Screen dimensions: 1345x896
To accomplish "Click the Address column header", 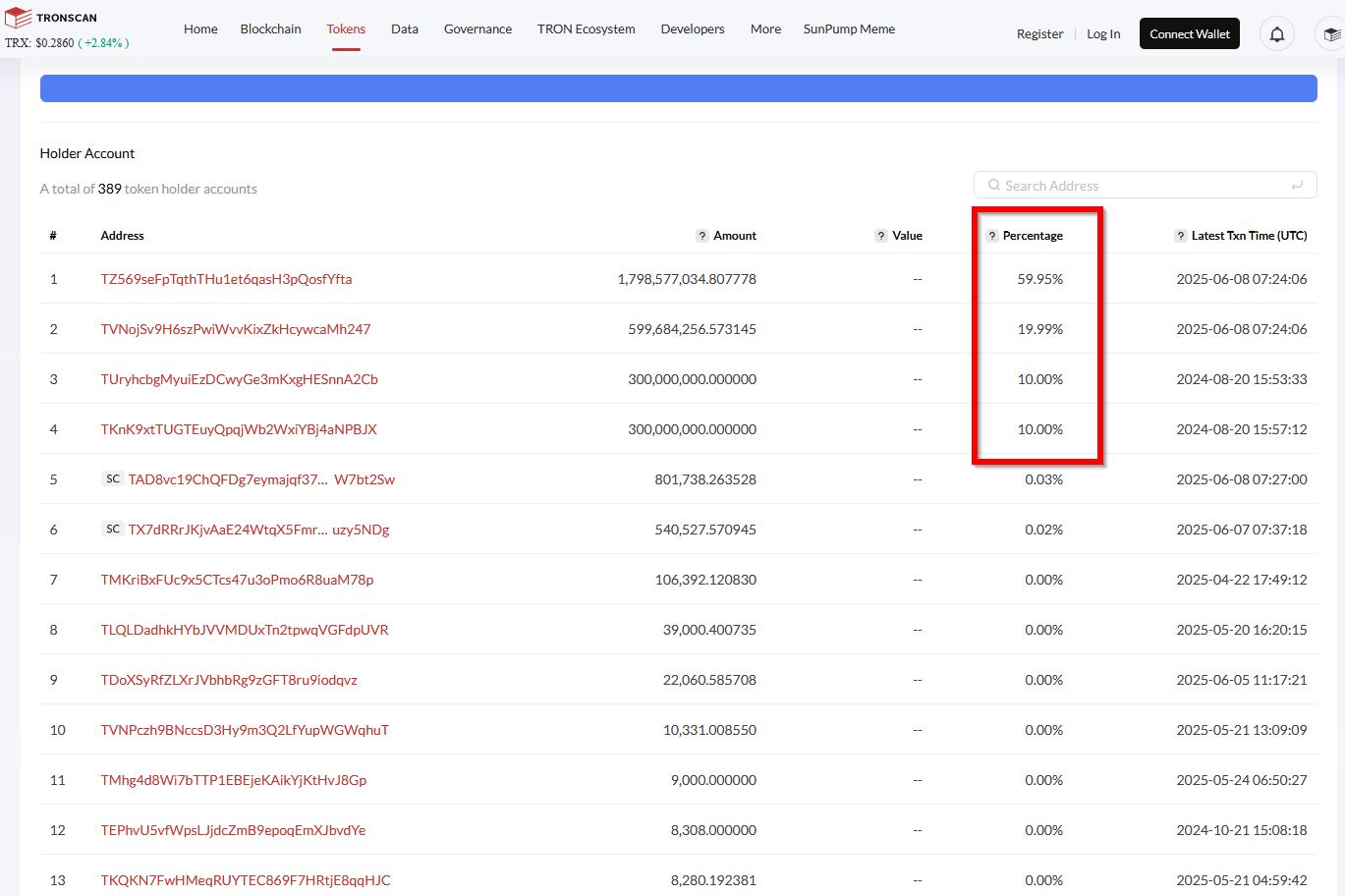I will tap(122, 236).
